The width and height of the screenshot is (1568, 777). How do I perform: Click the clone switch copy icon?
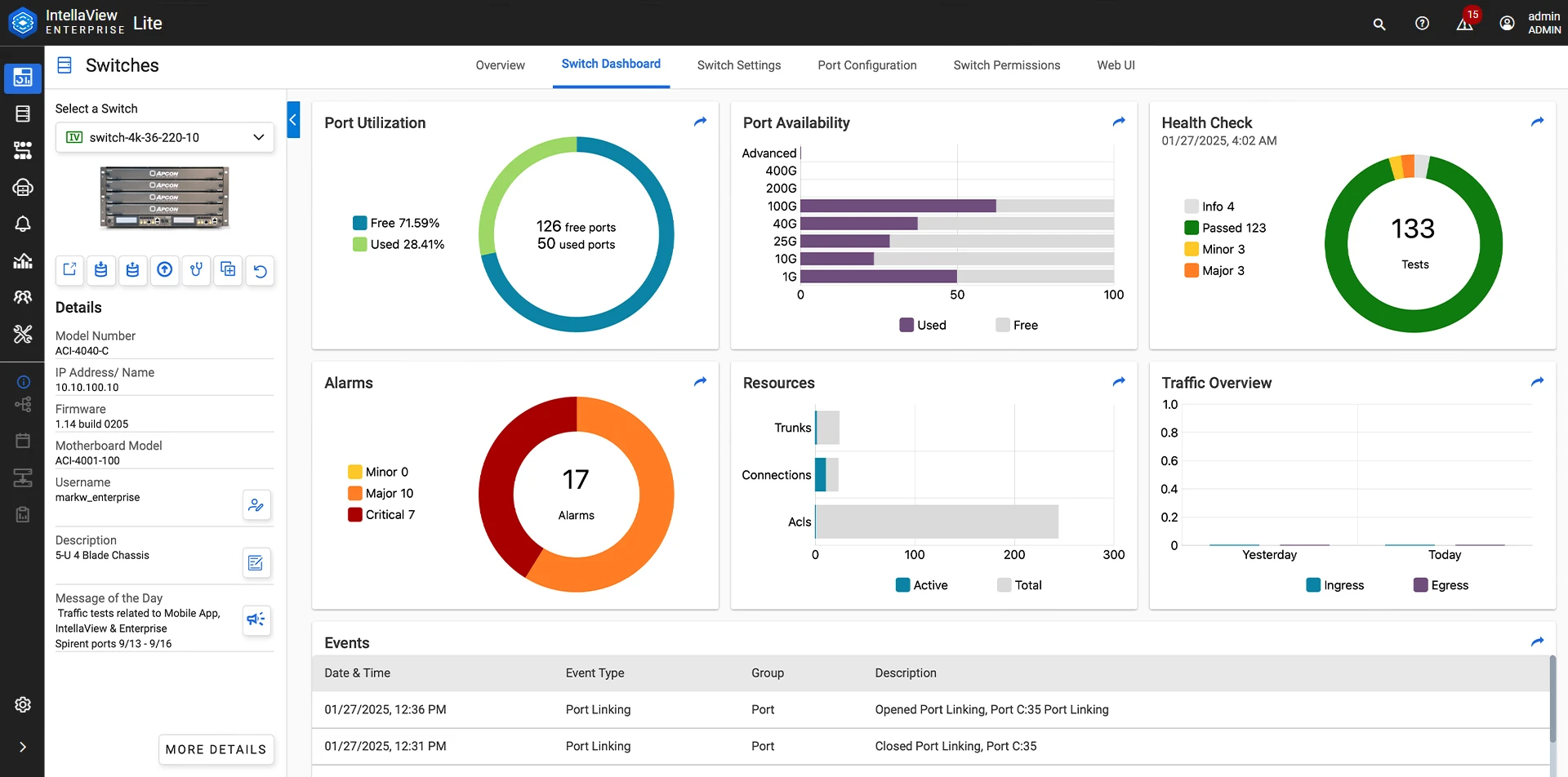(229, 270)
